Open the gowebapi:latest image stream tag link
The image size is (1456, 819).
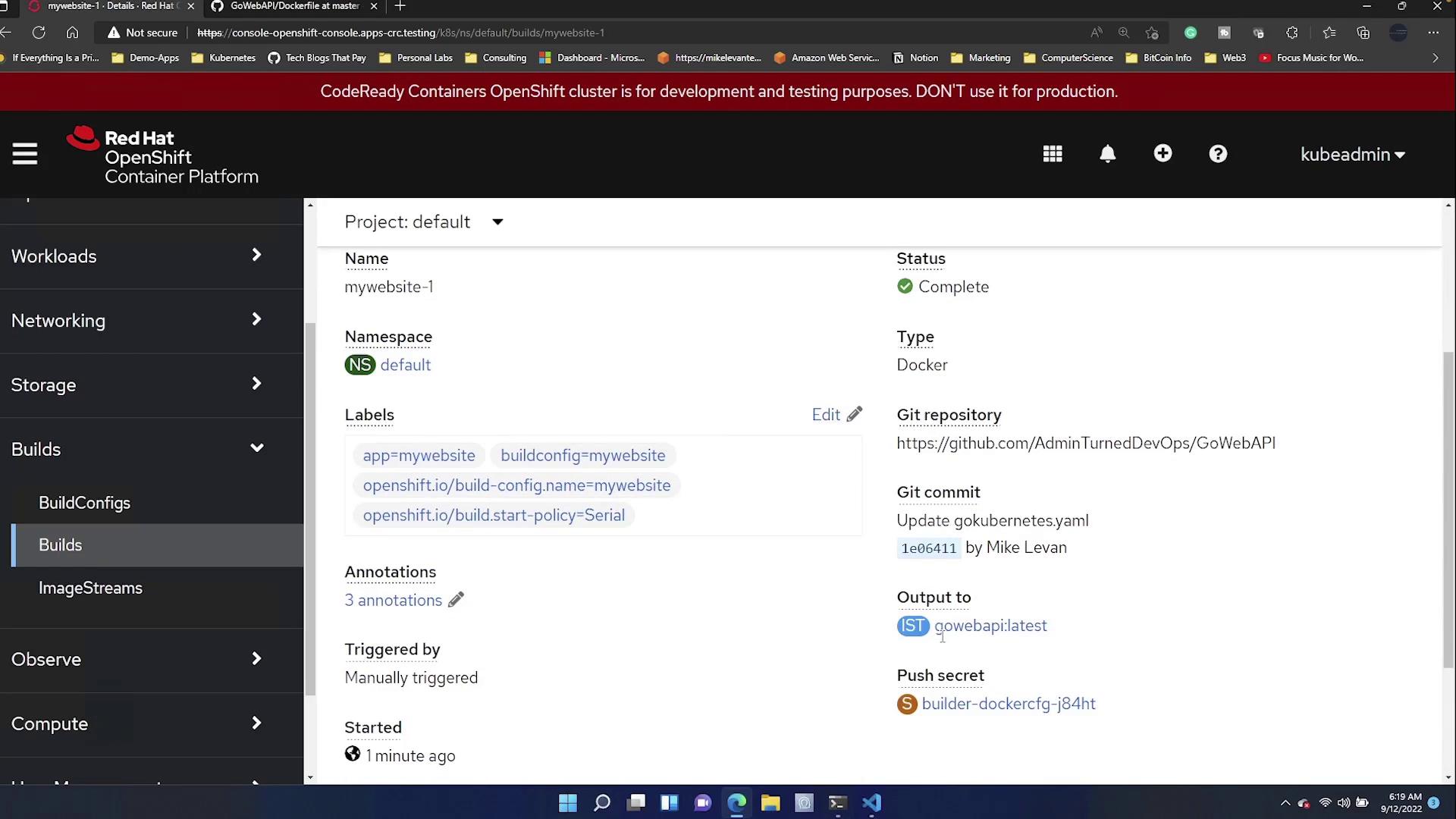(990, 626)
